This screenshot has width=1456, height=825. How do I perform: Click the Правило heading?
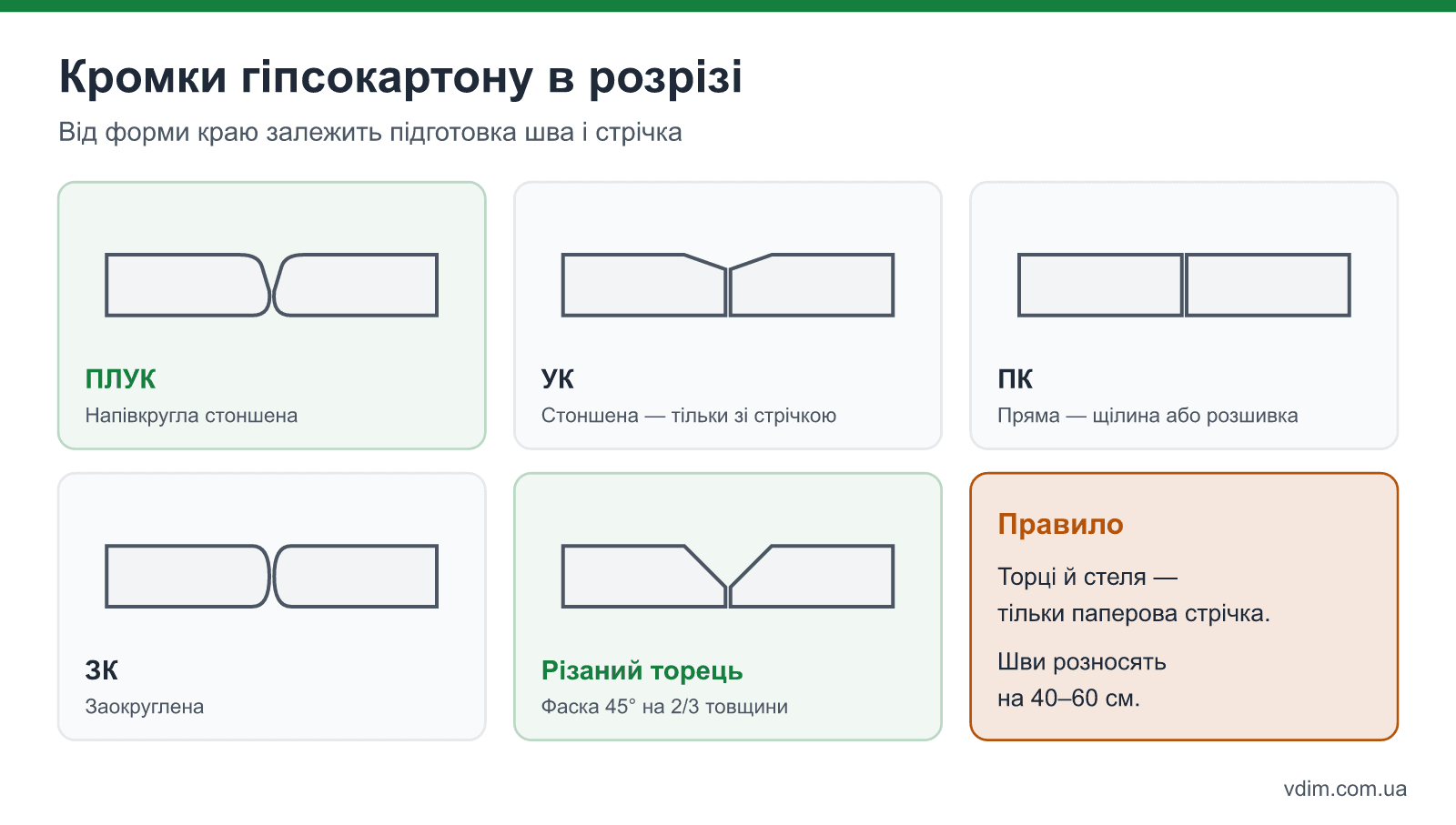tap(1061, 525)
